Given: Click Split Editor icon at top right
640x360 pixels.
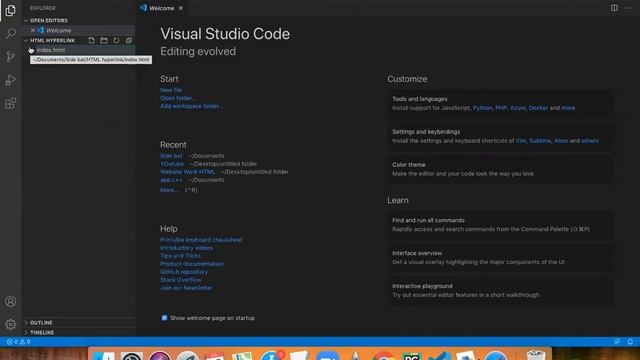Looking at the screenshot, I should 614,8.
